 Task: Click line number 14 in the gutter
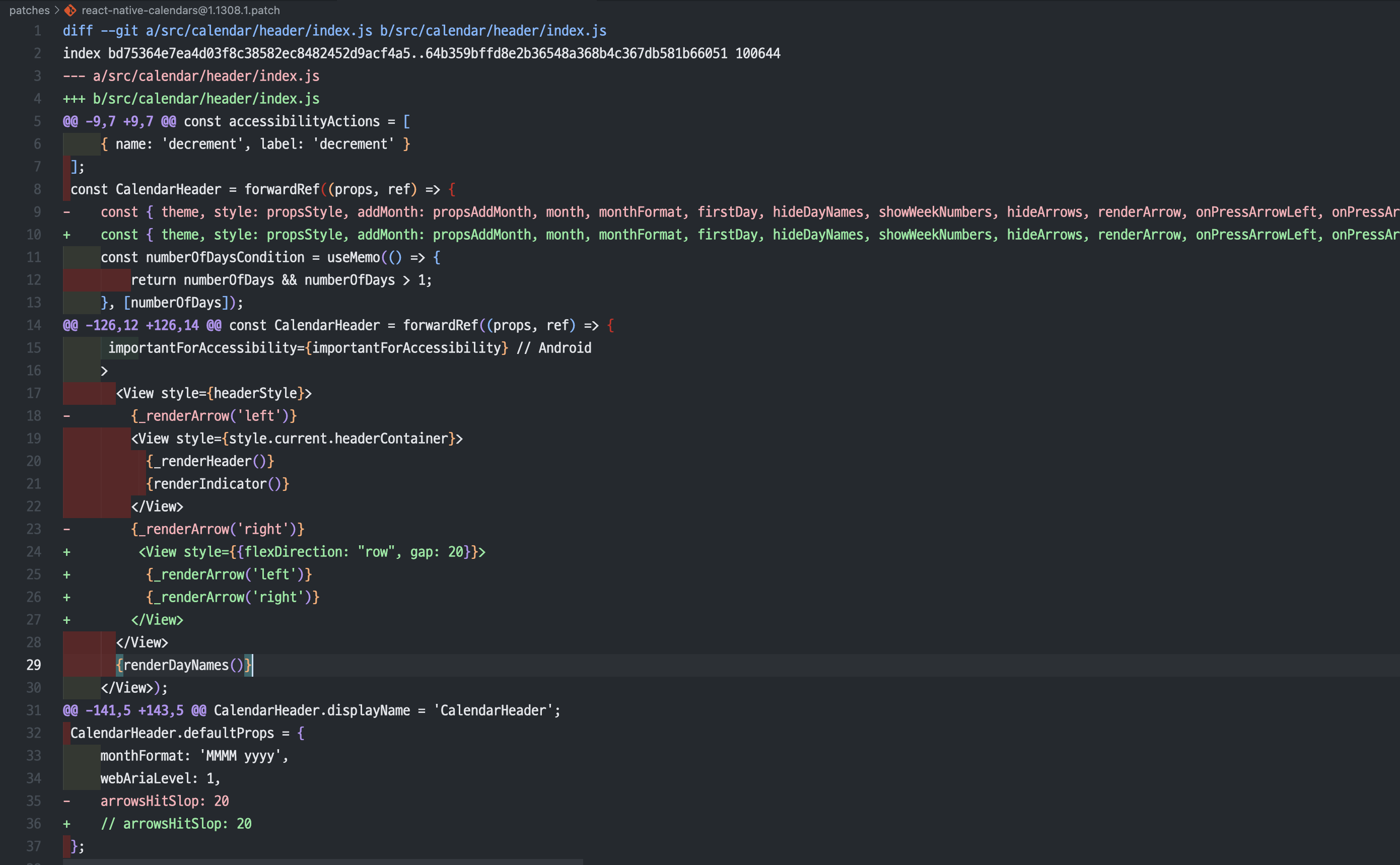34,326
